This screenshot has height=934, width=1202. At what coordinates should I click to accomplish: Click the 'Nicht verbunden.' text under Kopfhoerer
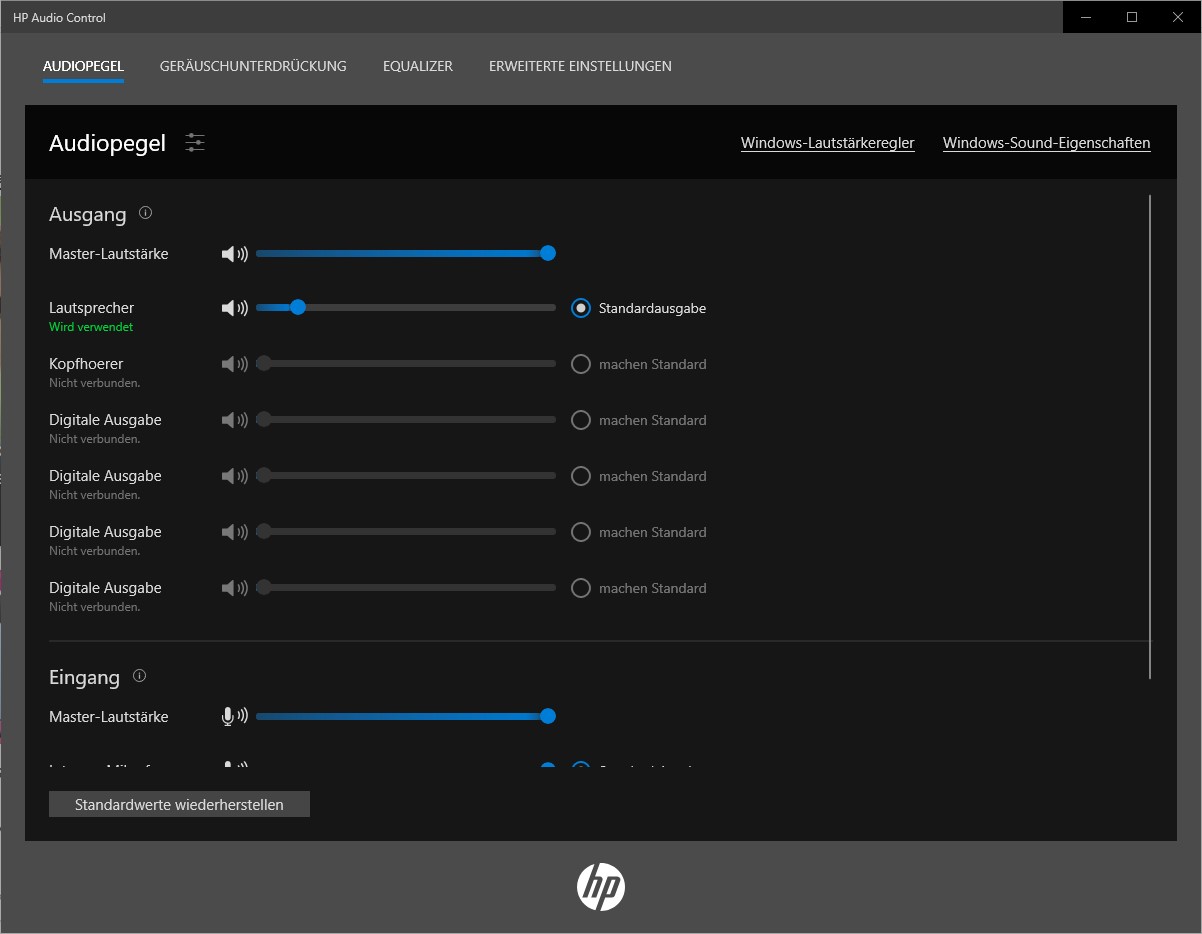click(95, 383)
